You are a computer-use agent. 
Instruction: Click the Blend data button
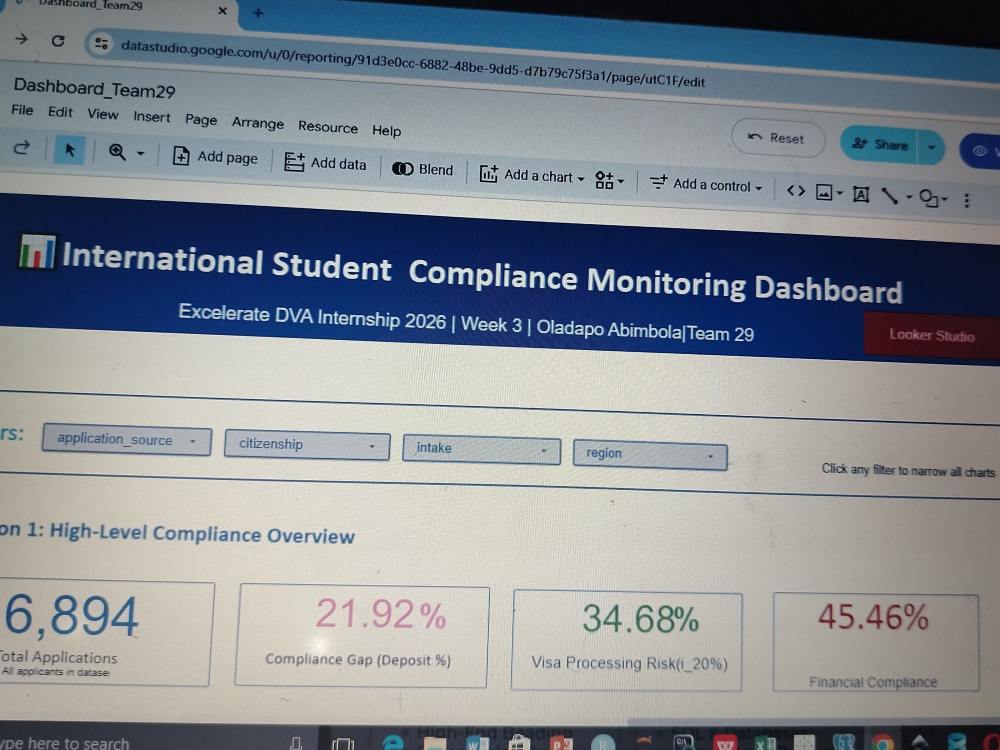tap(423, 169)
